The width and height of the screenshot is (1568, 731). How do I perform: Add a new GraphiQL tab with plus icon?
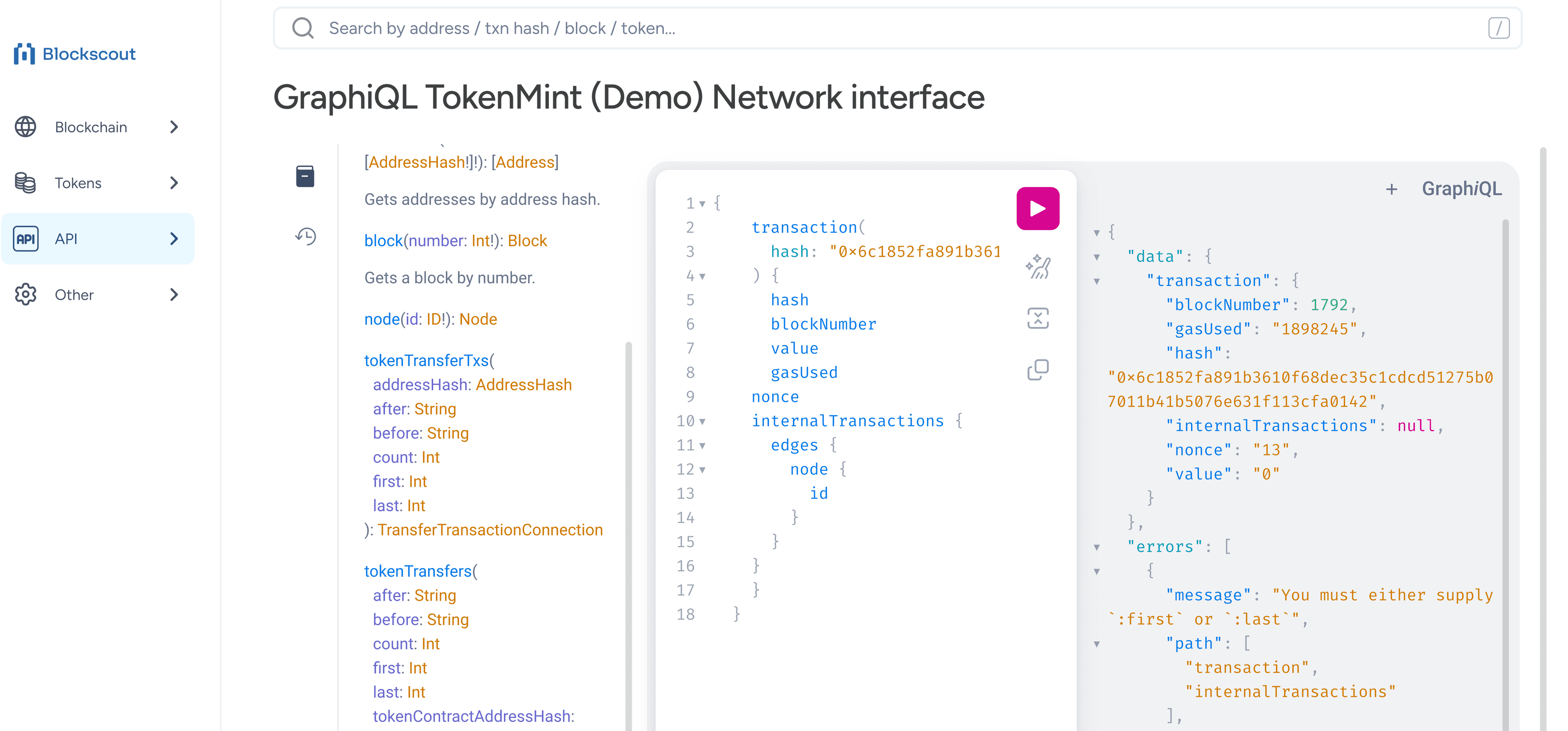click(1391, 189)
